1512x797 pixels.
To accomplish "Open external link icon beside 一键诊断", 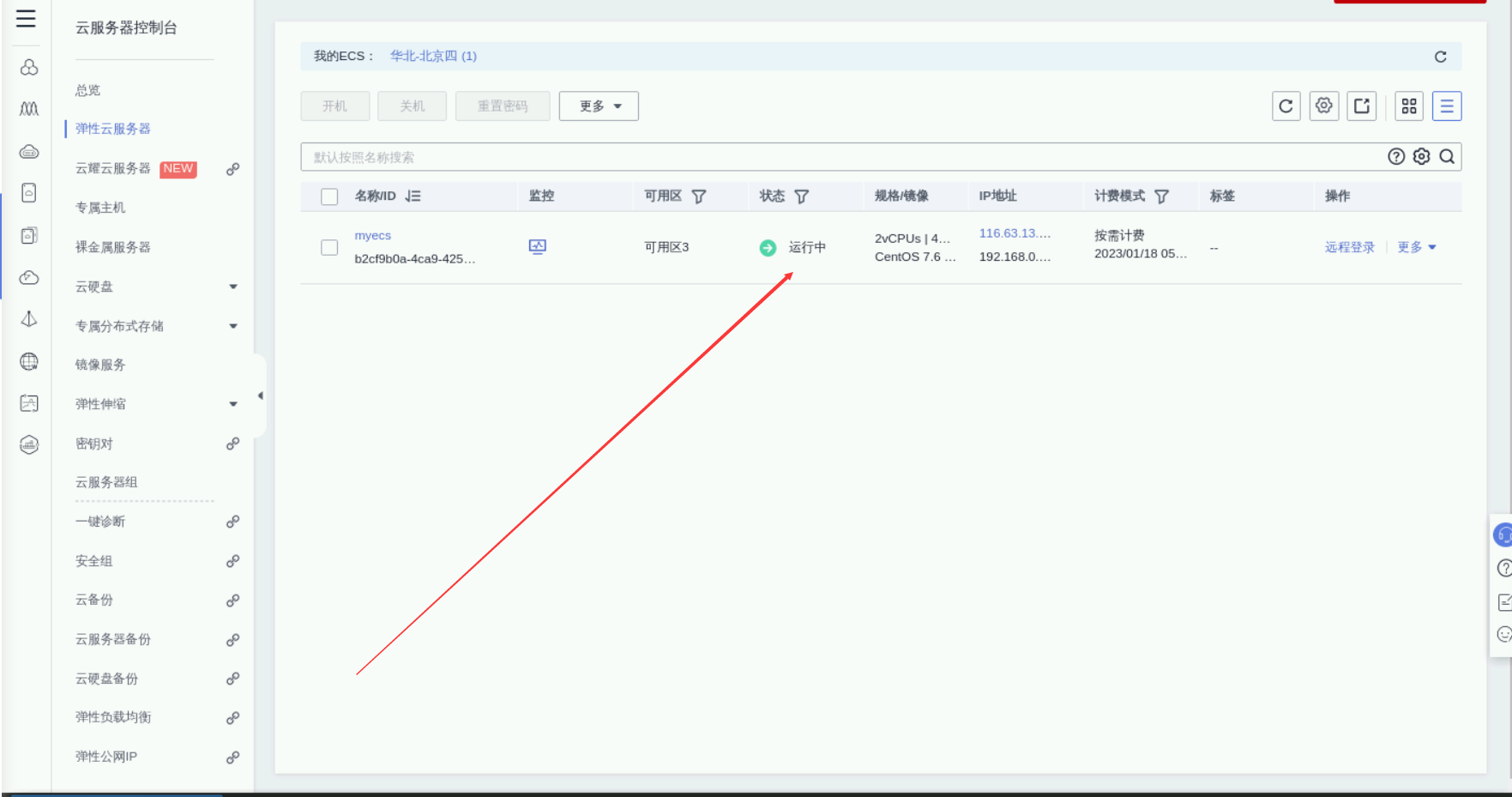I will pyautogui.click(x=232, y=522).
